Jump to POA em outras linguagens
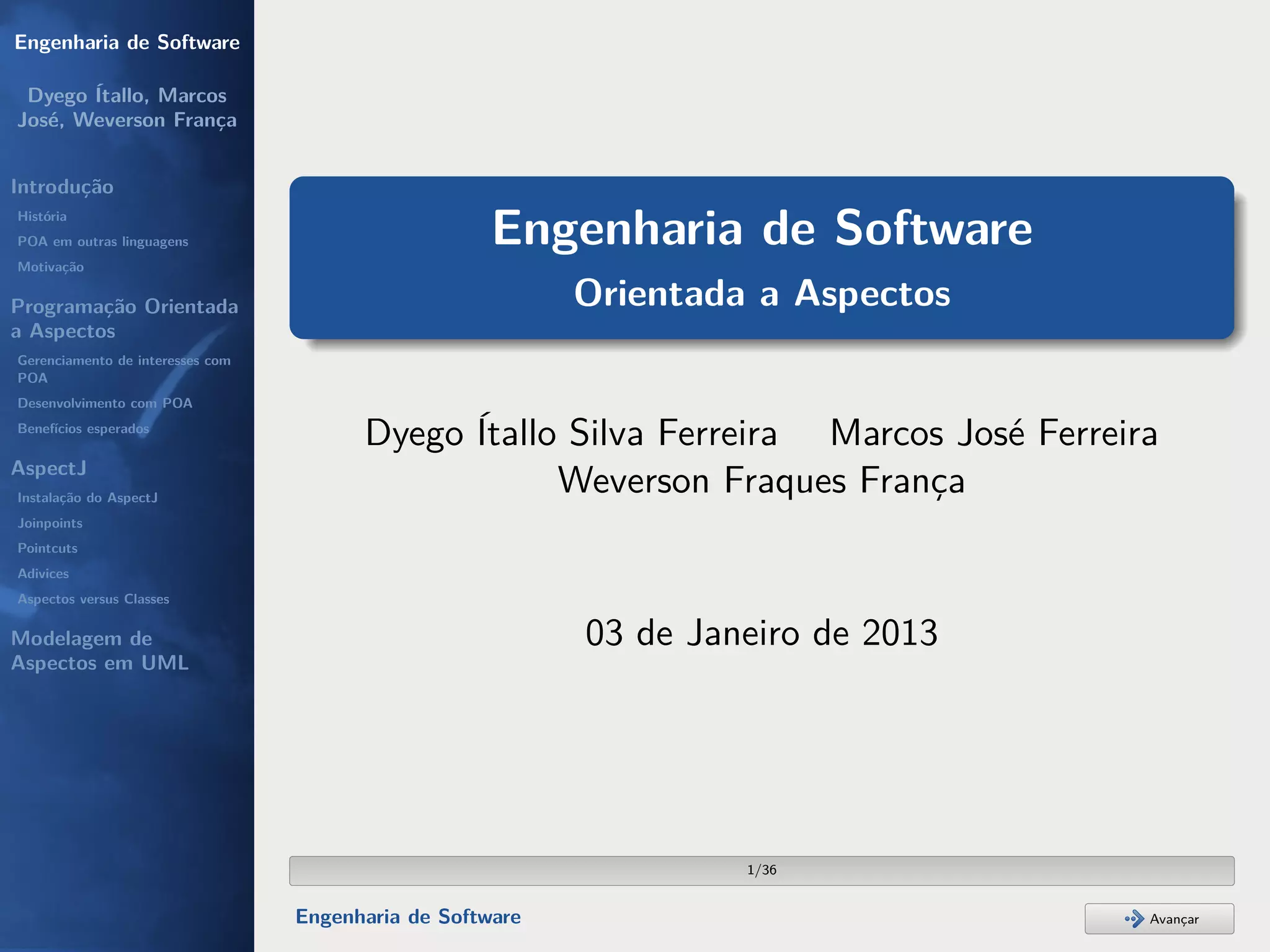 coord(103,242)
